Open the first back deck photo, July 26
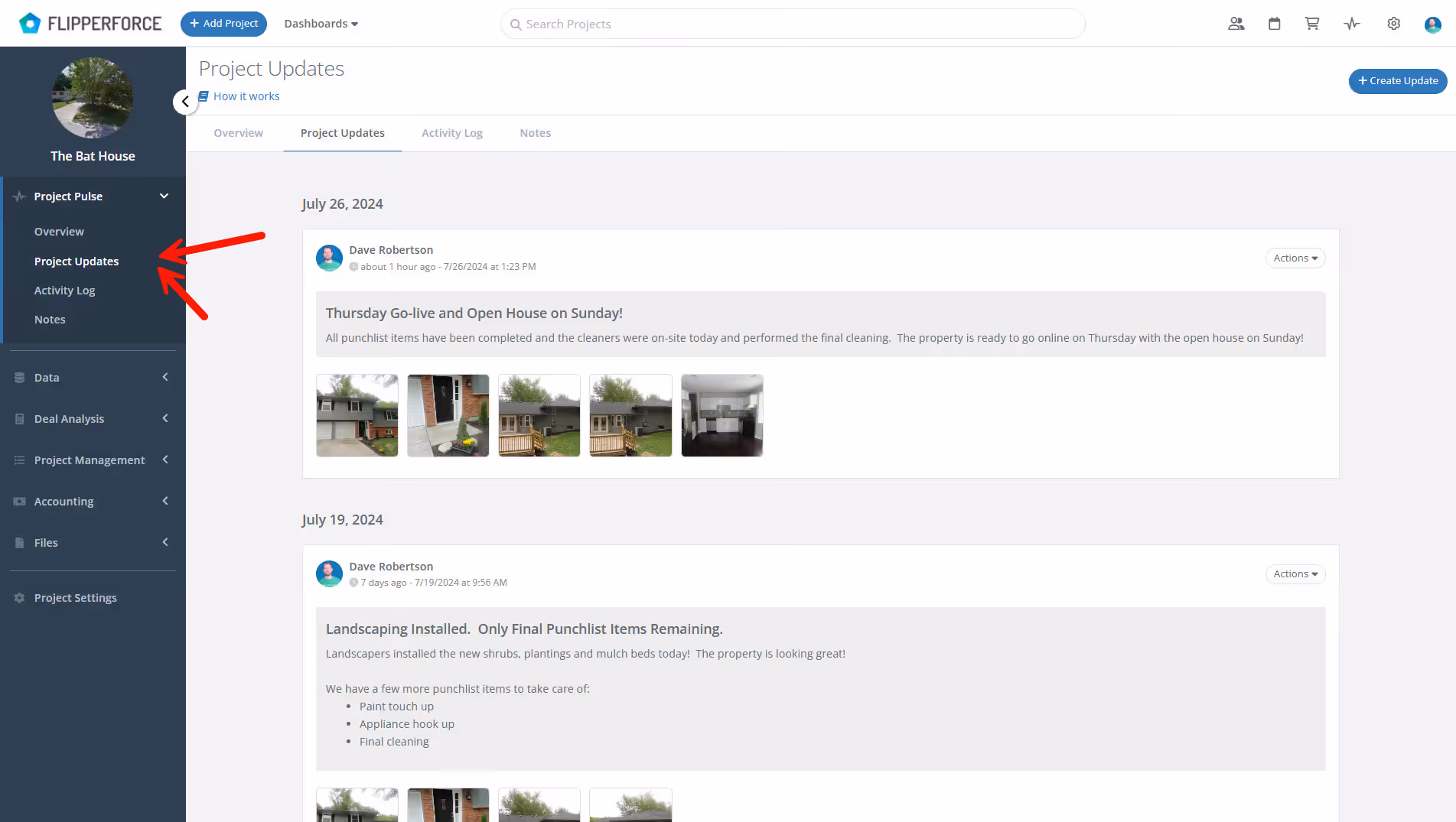The width and height of the screenshot is (1456, 822). [539, 415]
